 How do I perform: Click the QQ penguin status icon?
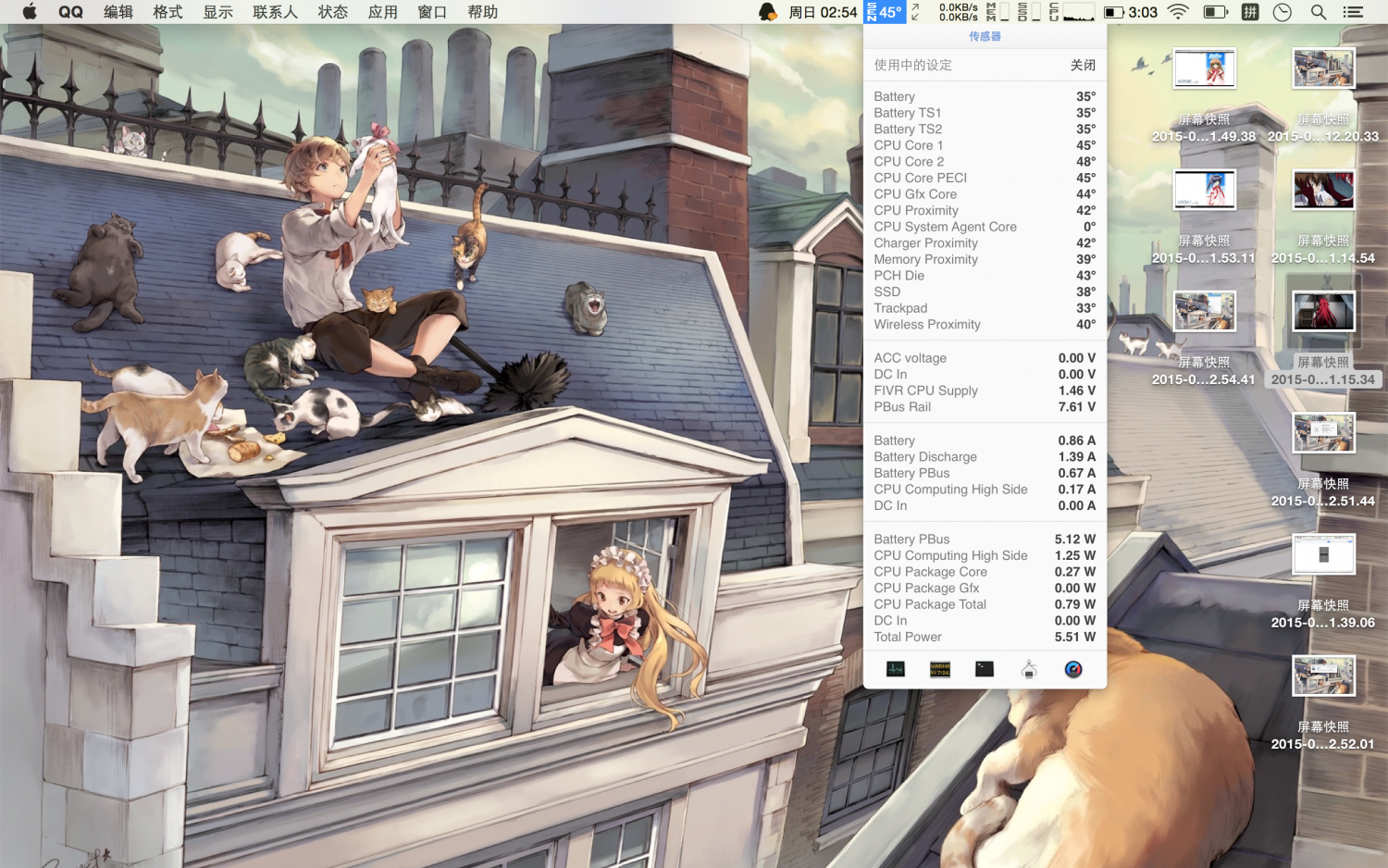pyautogui.click(x=767, y=12)
